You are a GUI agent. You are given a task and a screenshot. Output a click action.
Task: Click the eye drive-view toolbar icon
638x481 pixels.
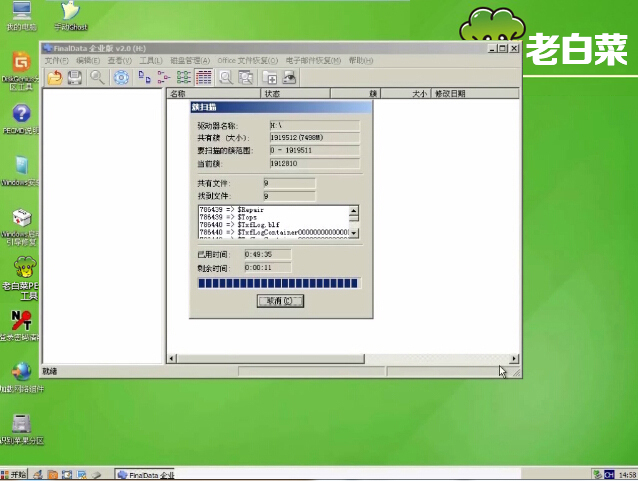point(289,77)
